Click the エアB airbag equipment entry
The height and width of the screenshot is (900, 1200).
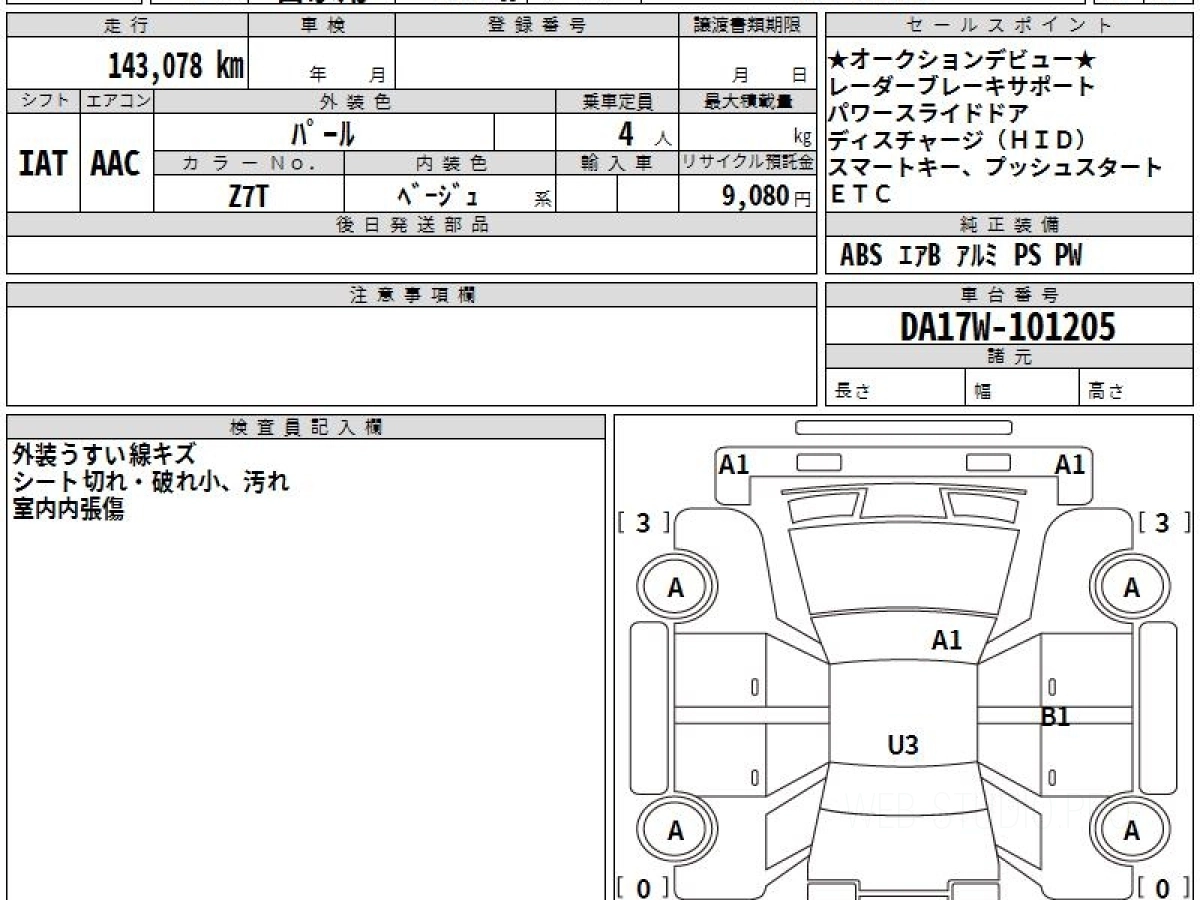coord(920,256)
